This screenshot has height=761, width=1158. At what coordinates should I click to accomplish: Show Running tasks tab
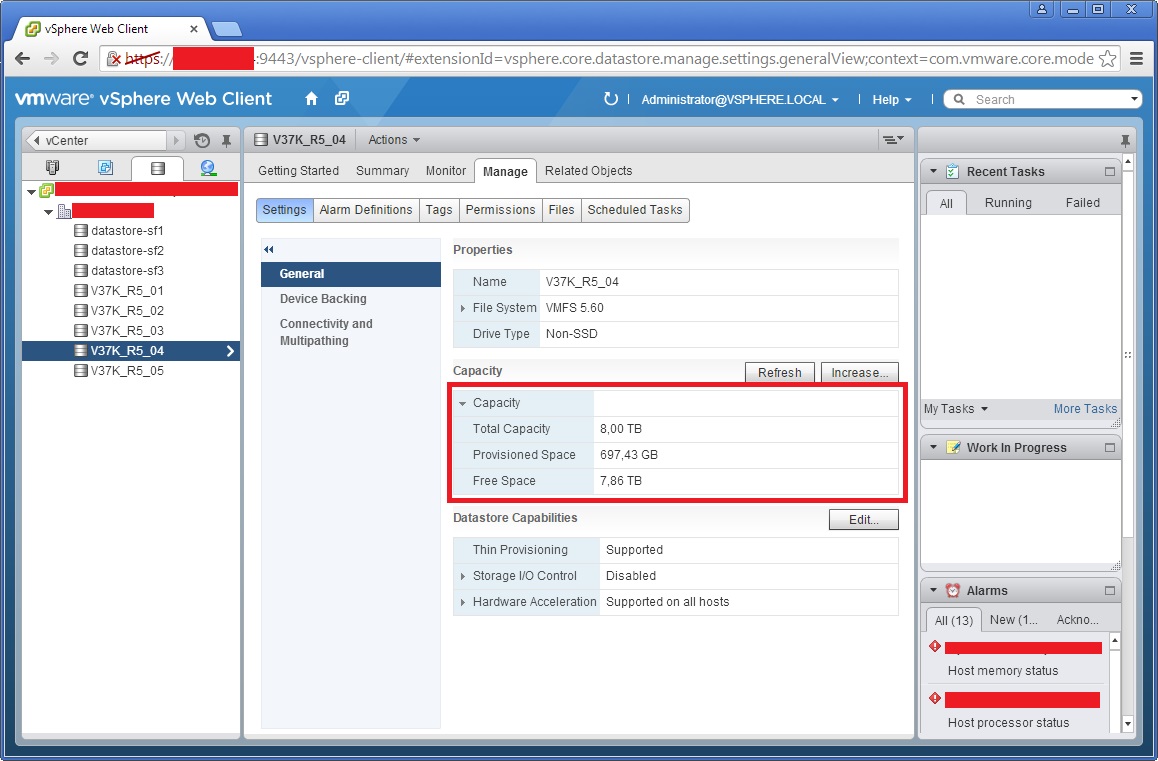coord(1008,202)
